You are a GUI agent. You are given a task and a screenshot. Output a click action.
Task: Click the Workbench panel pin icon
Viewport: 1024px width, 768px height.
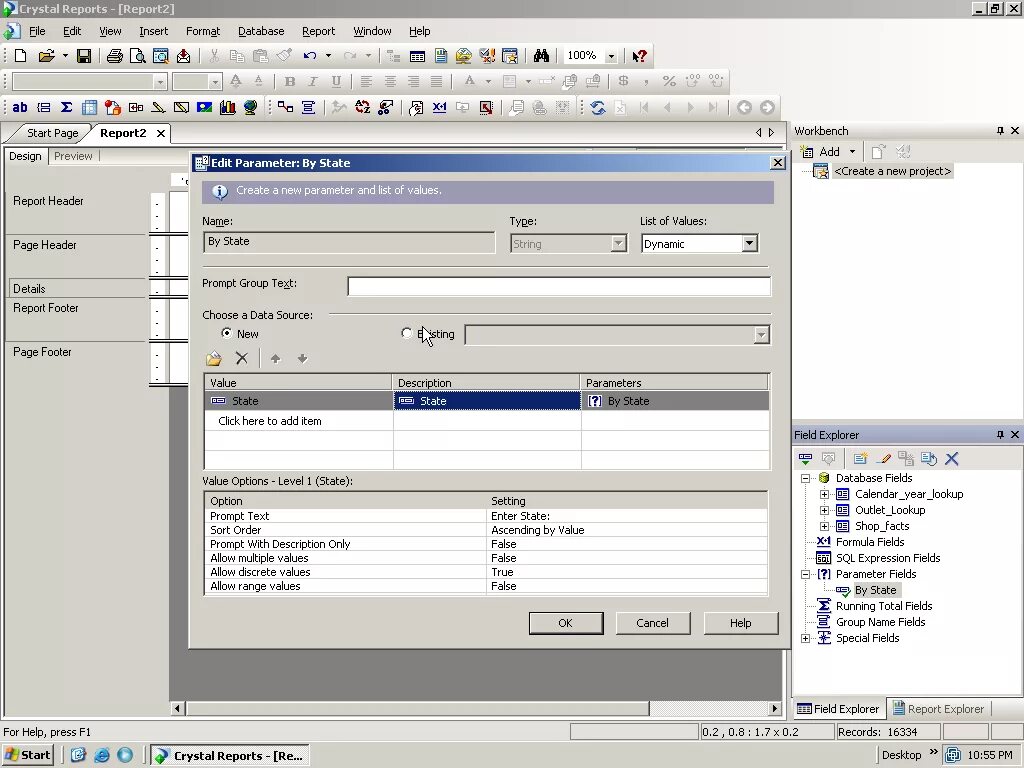[1000, 131]
